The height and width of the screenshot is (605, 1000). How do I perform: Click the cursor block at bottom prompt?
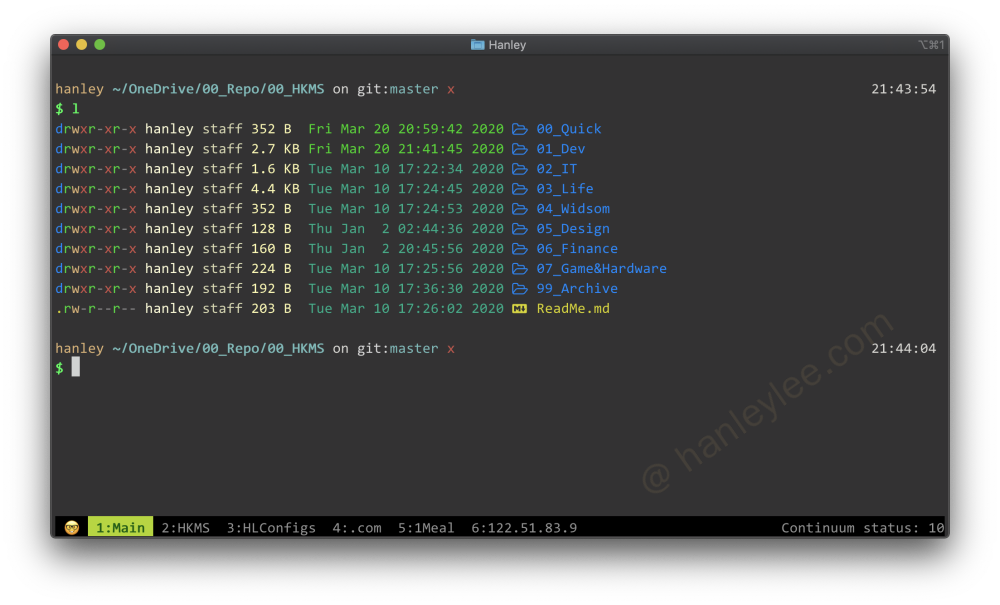click(76, 367)
